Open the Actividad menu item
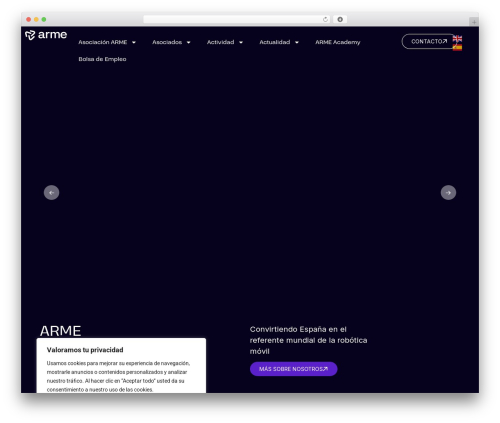Image resolution: width=500 pixels, height=423 pixels. click(220, 42)
